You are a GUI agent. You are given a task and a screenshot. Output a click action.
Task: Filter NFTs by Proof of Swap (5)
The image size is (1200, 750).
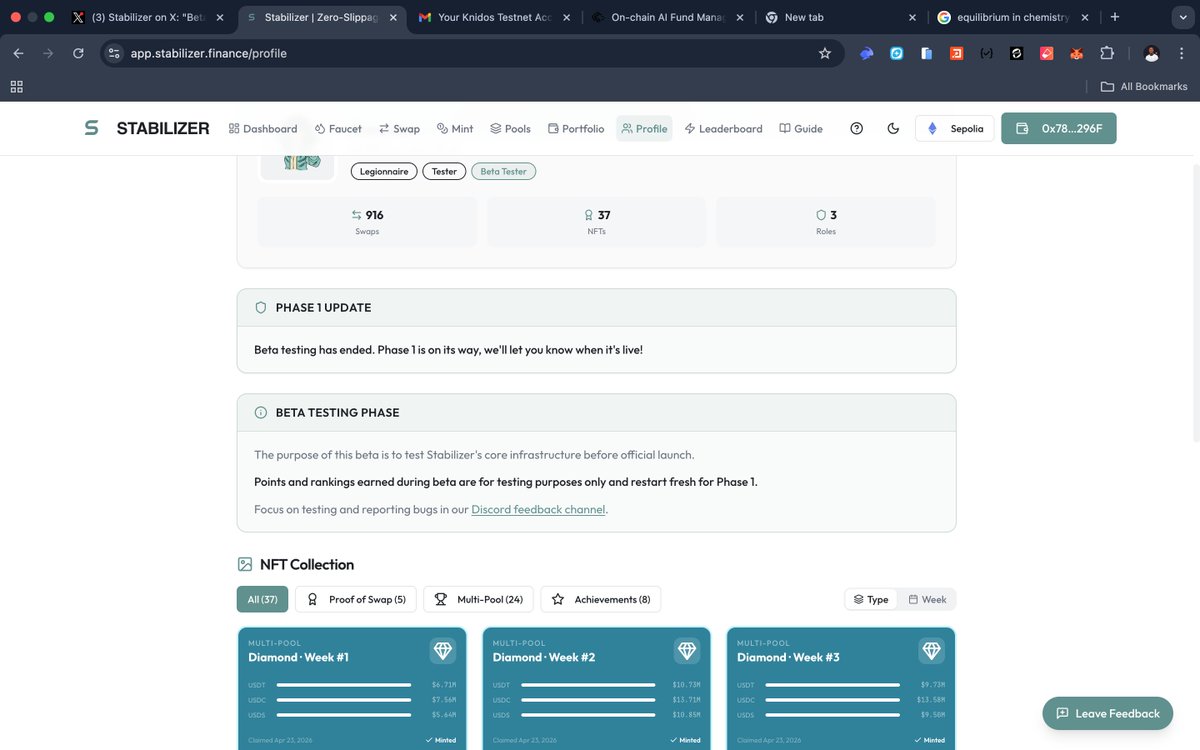[x=356, y=599]
